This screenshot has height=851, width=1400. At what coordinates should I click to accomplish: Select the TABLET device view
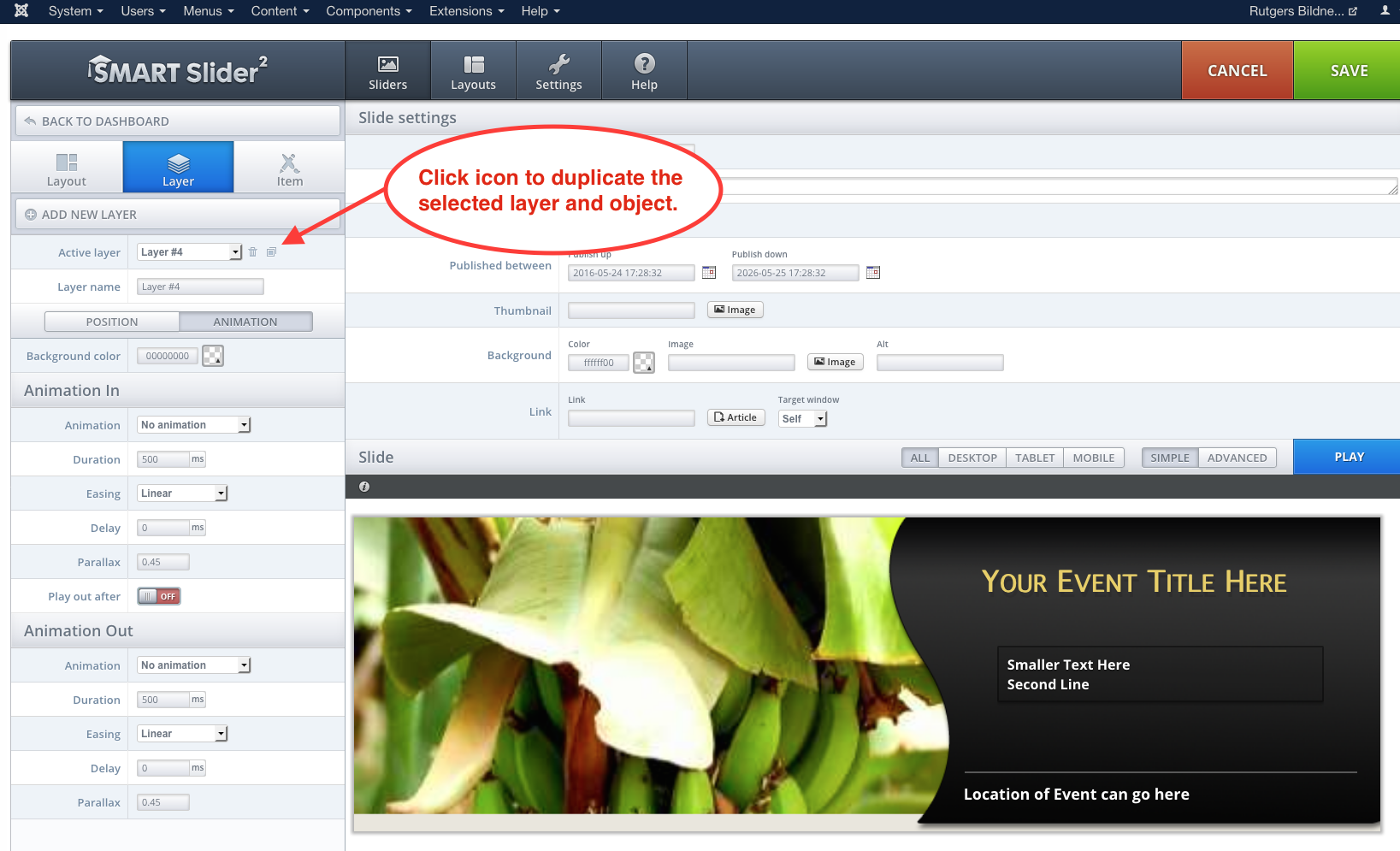(x=1035, y=458)
